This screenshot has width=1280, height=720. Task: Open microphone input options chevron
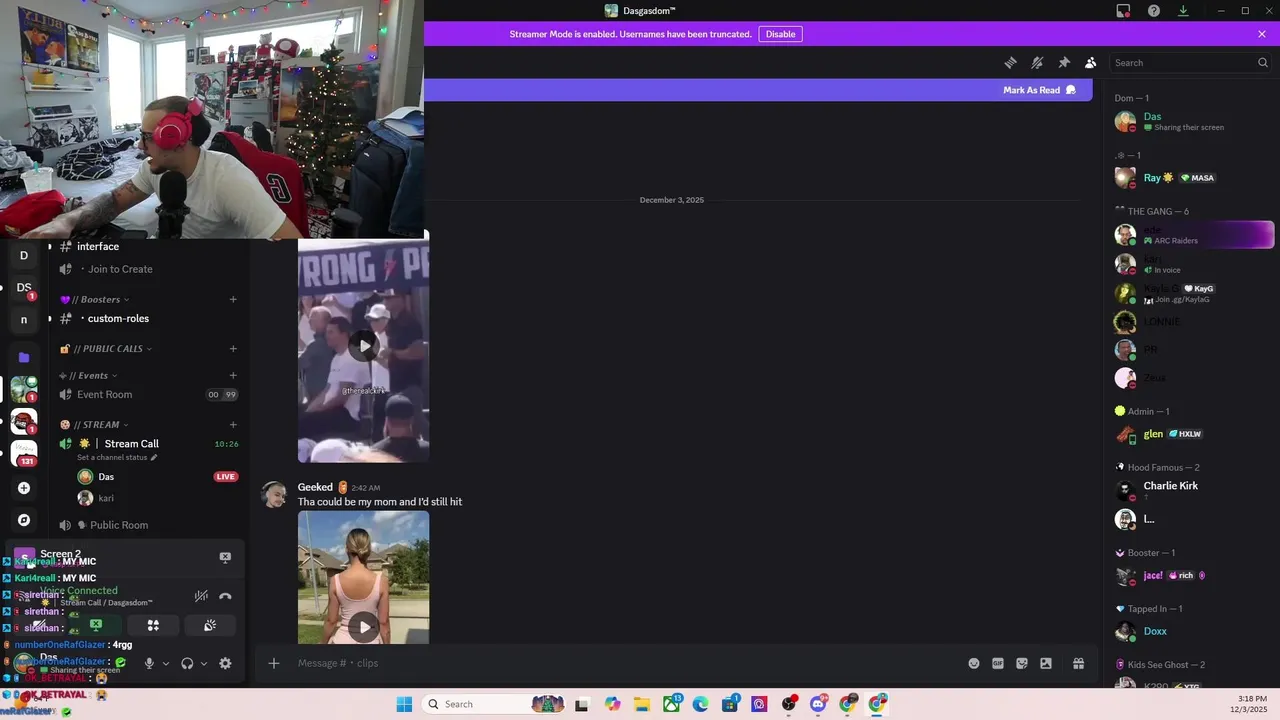tap(166, 663)
